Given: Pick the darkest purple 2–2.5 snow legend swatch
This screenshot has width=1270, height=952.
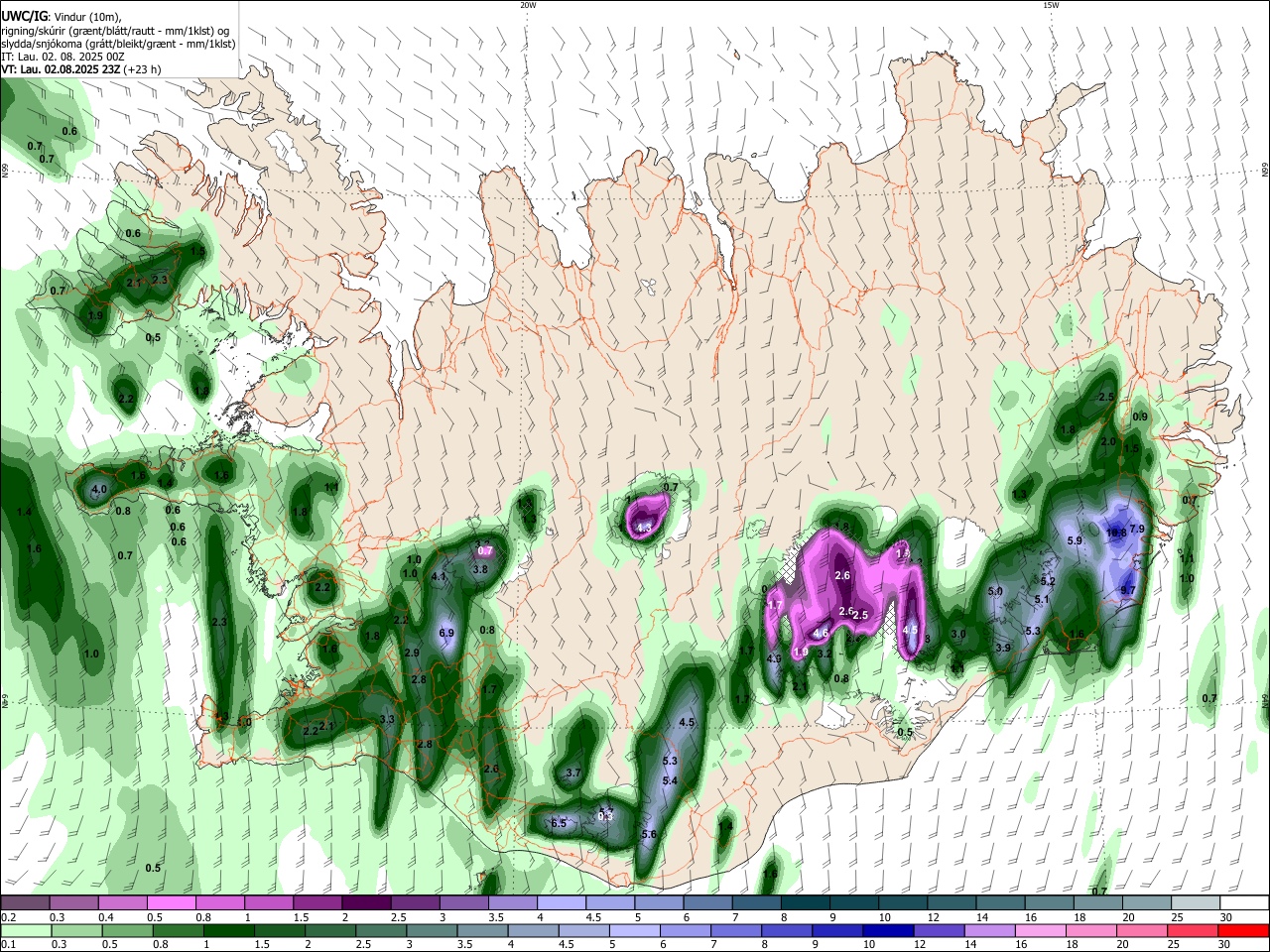Looking at the screenshot, I should coord(366,903).
